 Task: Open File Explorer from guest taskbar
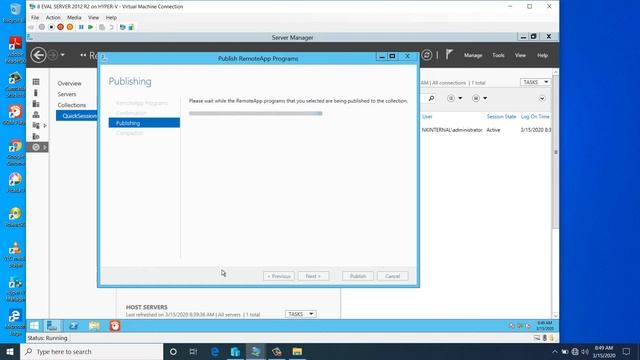[x=94, y=326]
